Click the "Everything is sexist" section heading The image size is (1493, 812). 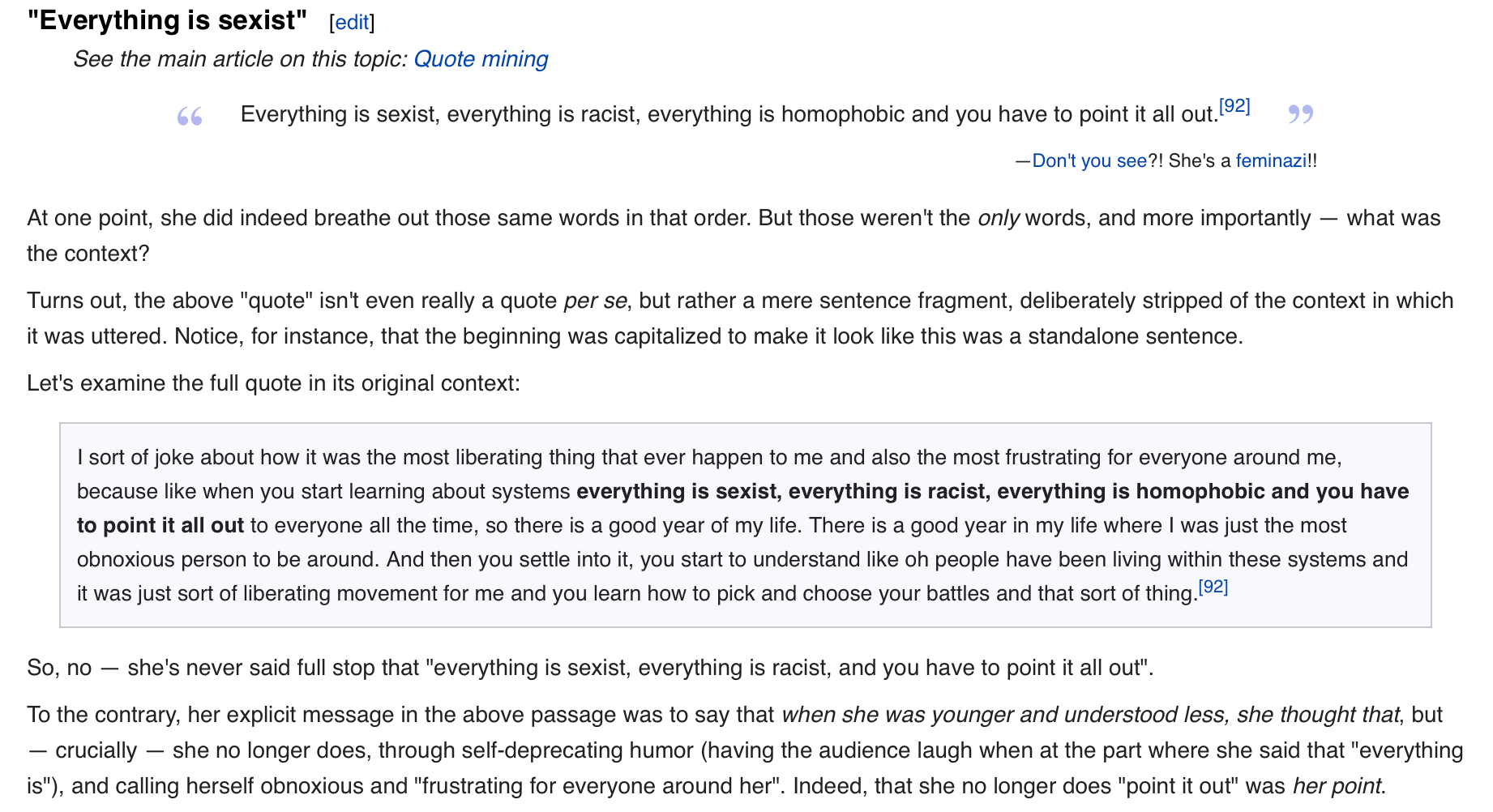pos(167,20)
